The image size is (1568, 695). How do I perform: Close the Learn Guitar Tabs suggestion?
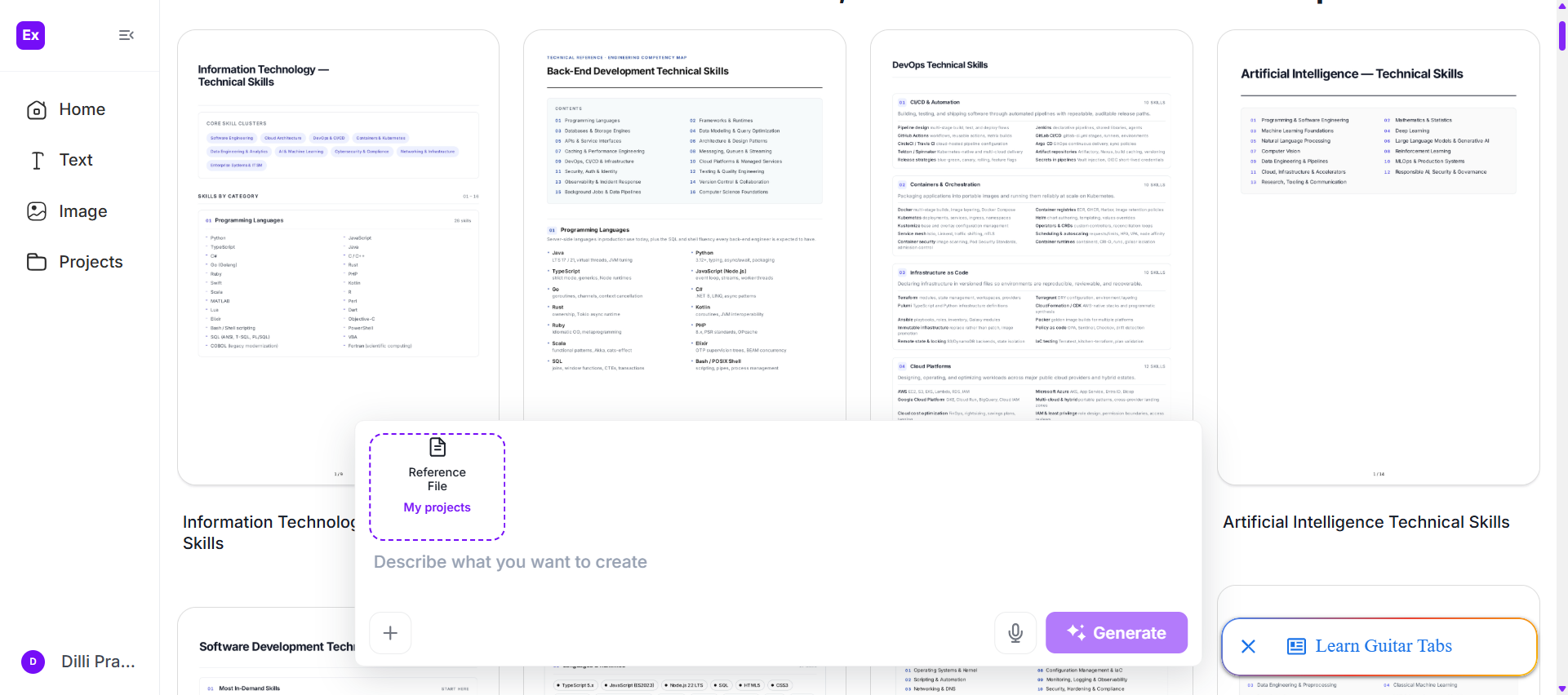[1248, 647]
